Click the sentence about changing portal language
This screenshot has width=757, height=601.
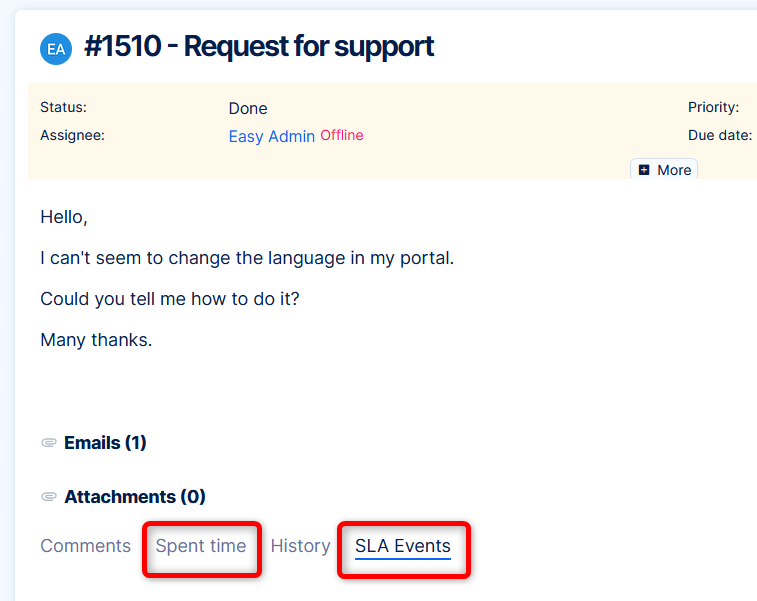pyautogui.click(x=247, y=258)
